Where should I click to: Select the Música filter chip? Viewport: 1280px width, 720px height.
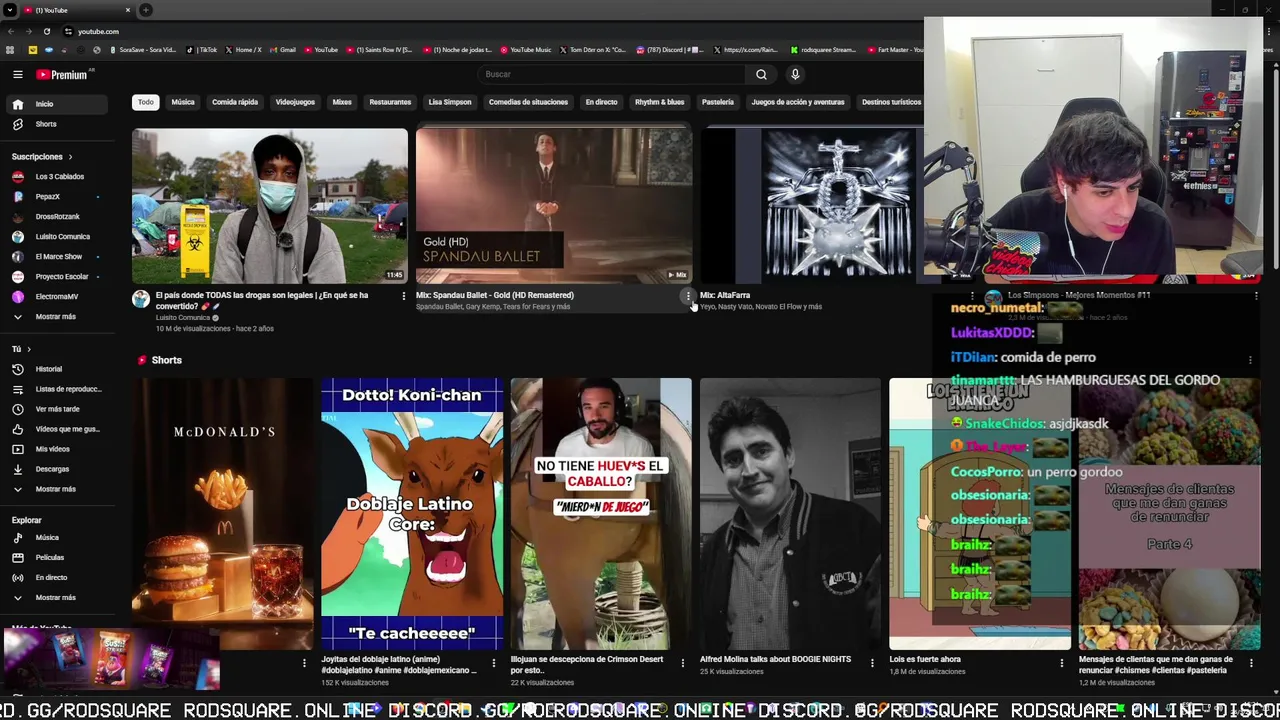183,102
